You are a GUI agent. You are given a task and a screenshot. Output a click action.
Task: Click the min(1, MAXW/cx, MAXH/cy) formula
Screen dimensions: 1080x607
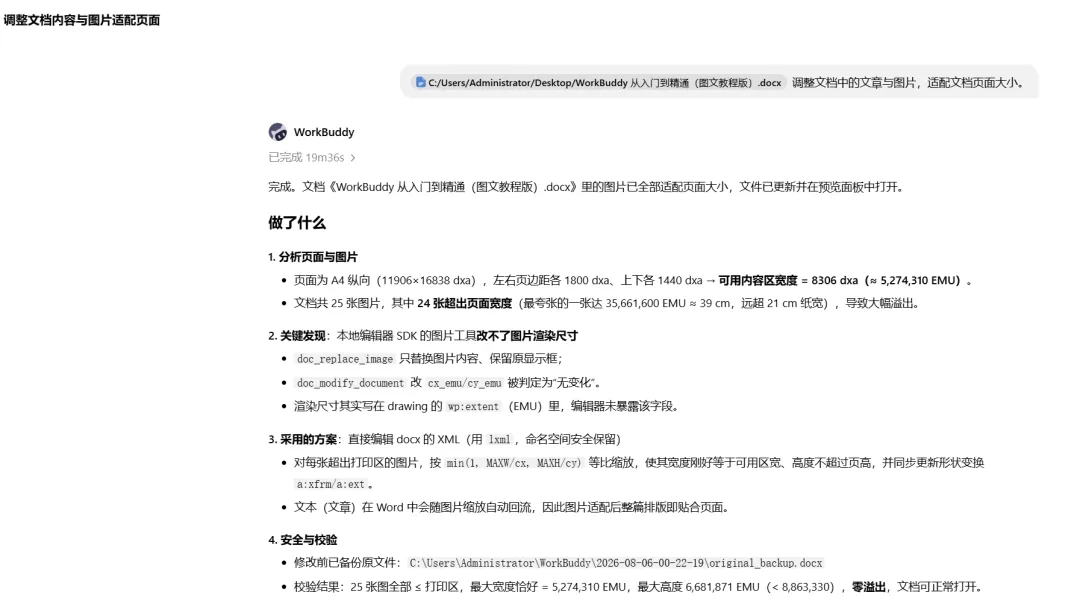pos(514,463)
